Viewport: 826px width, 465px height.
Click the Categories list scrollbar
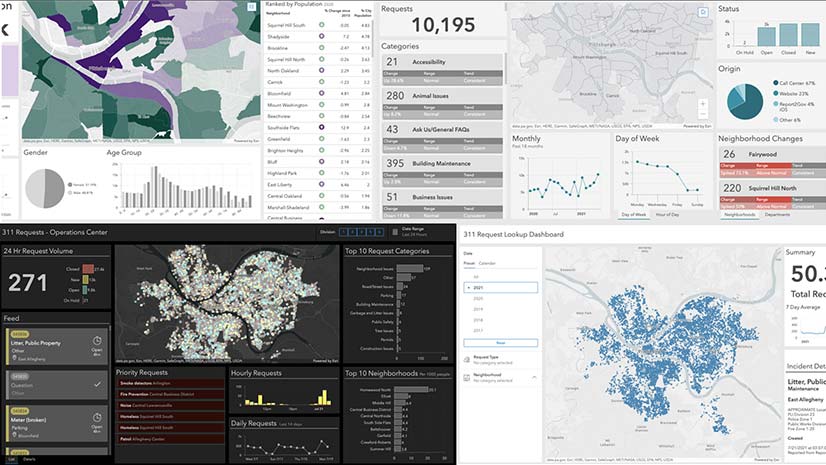tap(506, 68)
